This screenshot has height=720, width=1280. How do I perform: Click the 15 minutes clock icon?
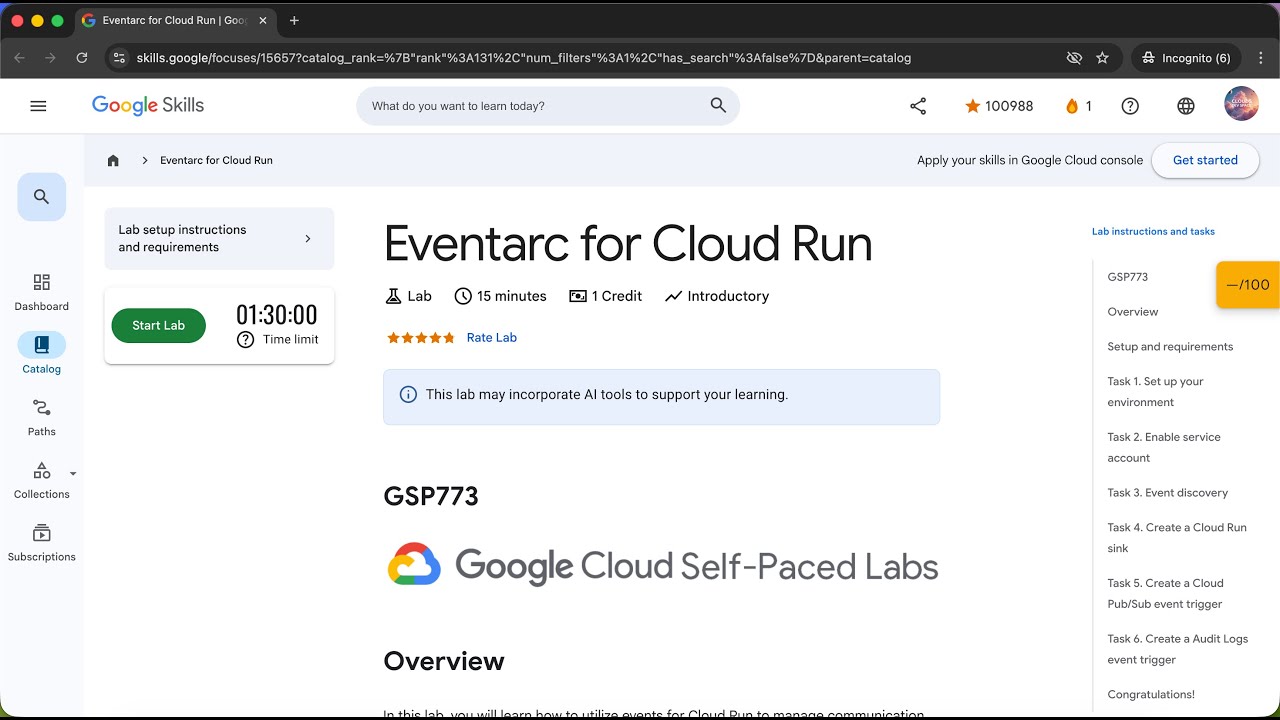(463, 296)
